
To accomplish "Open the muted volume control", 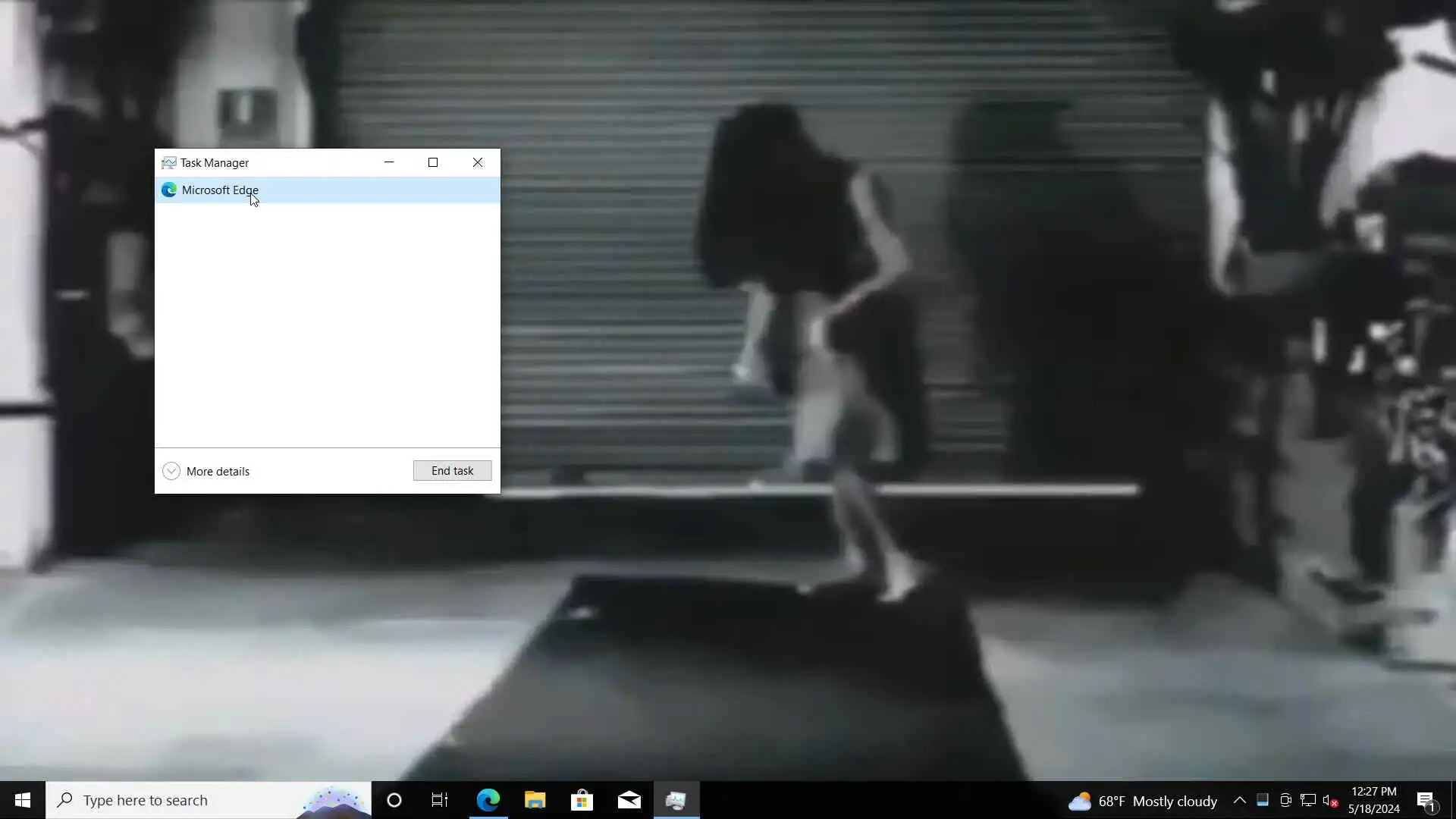I will pos(1329,800).
